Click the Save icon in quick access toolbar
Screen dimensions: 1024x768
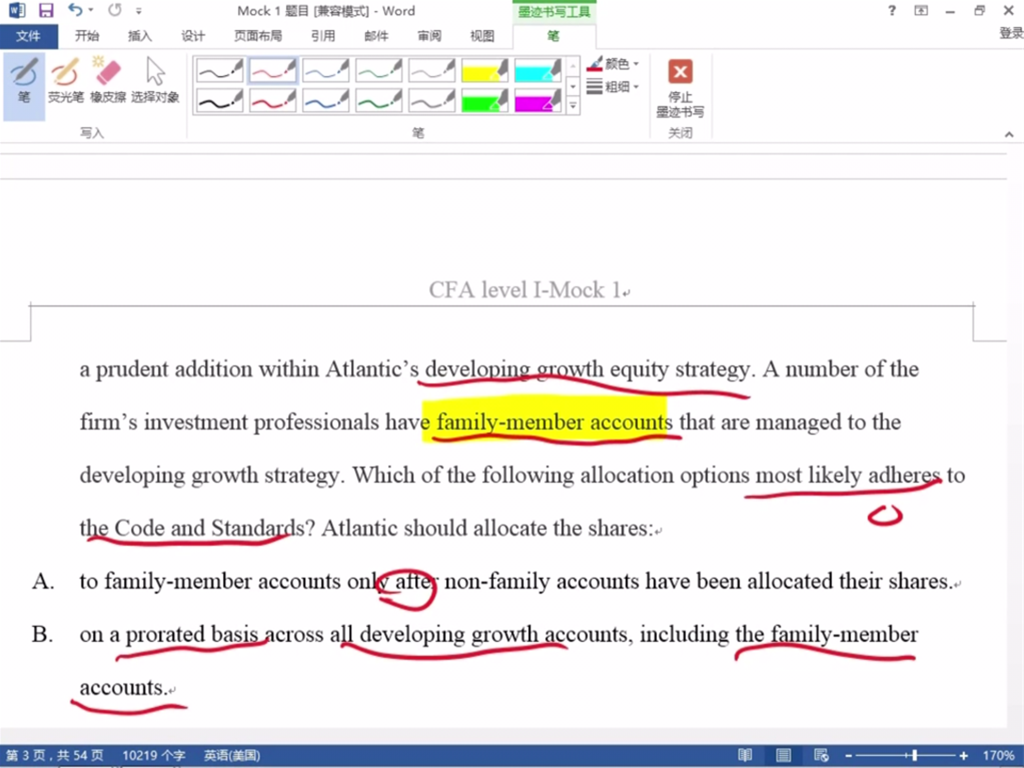tap(46, 11)
